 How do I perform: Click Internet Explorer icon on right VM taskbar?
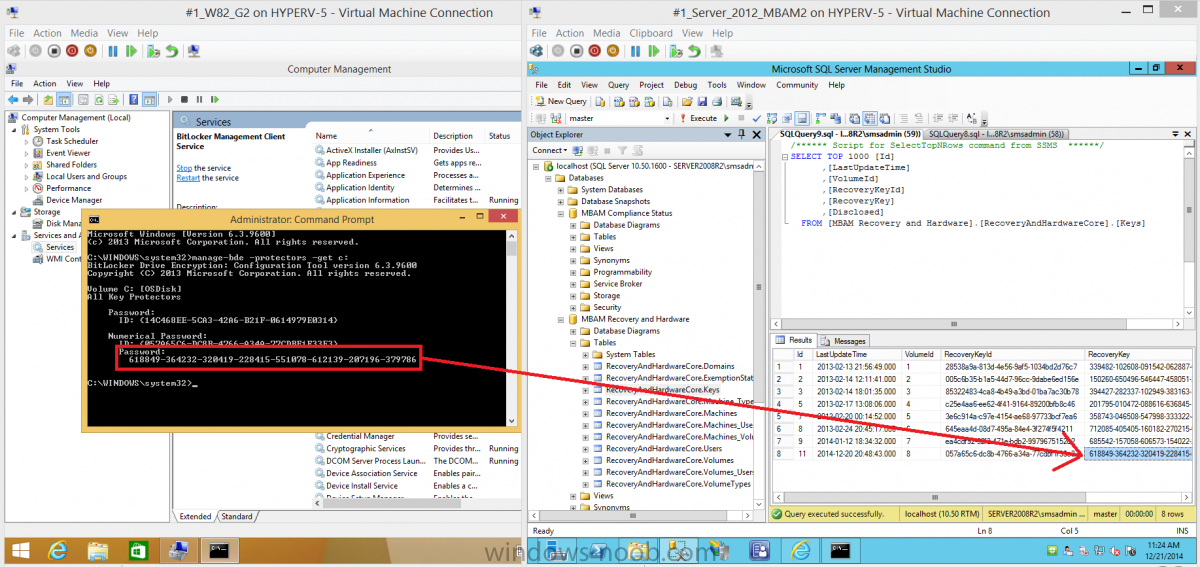[x=801, y=550]
